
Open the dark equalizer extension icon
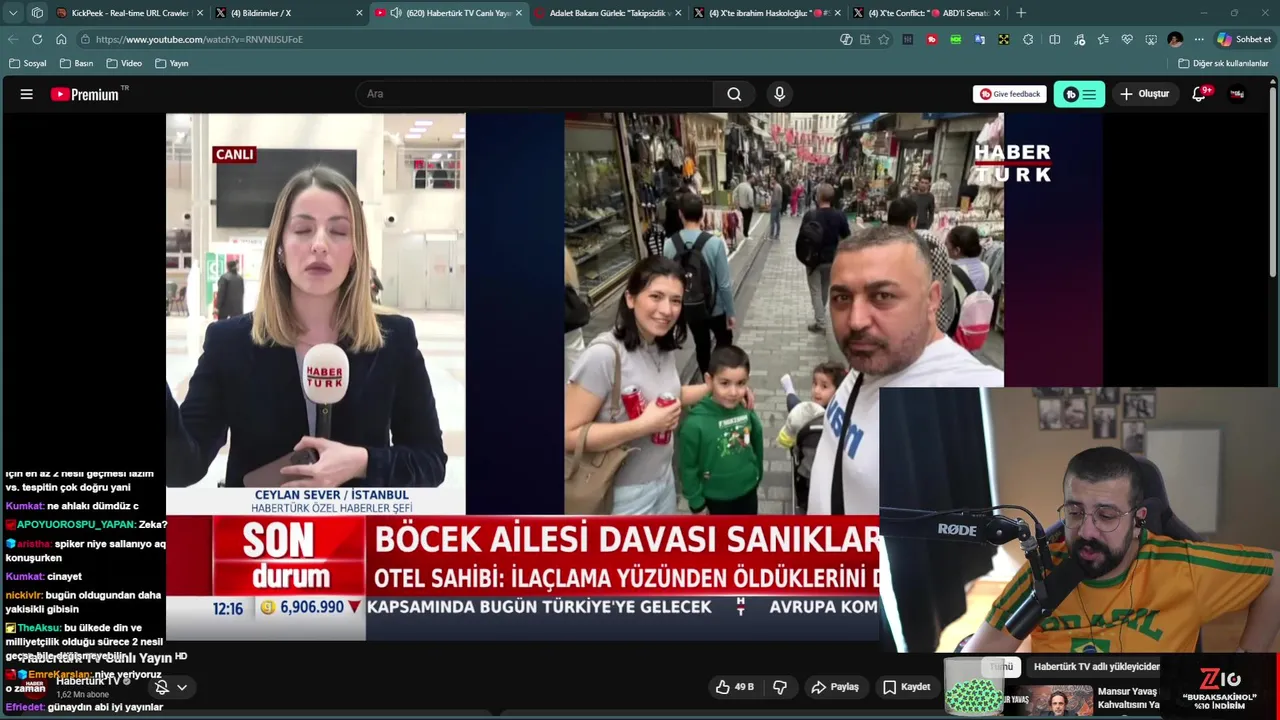pyautogui.click(x=908, y=39)
